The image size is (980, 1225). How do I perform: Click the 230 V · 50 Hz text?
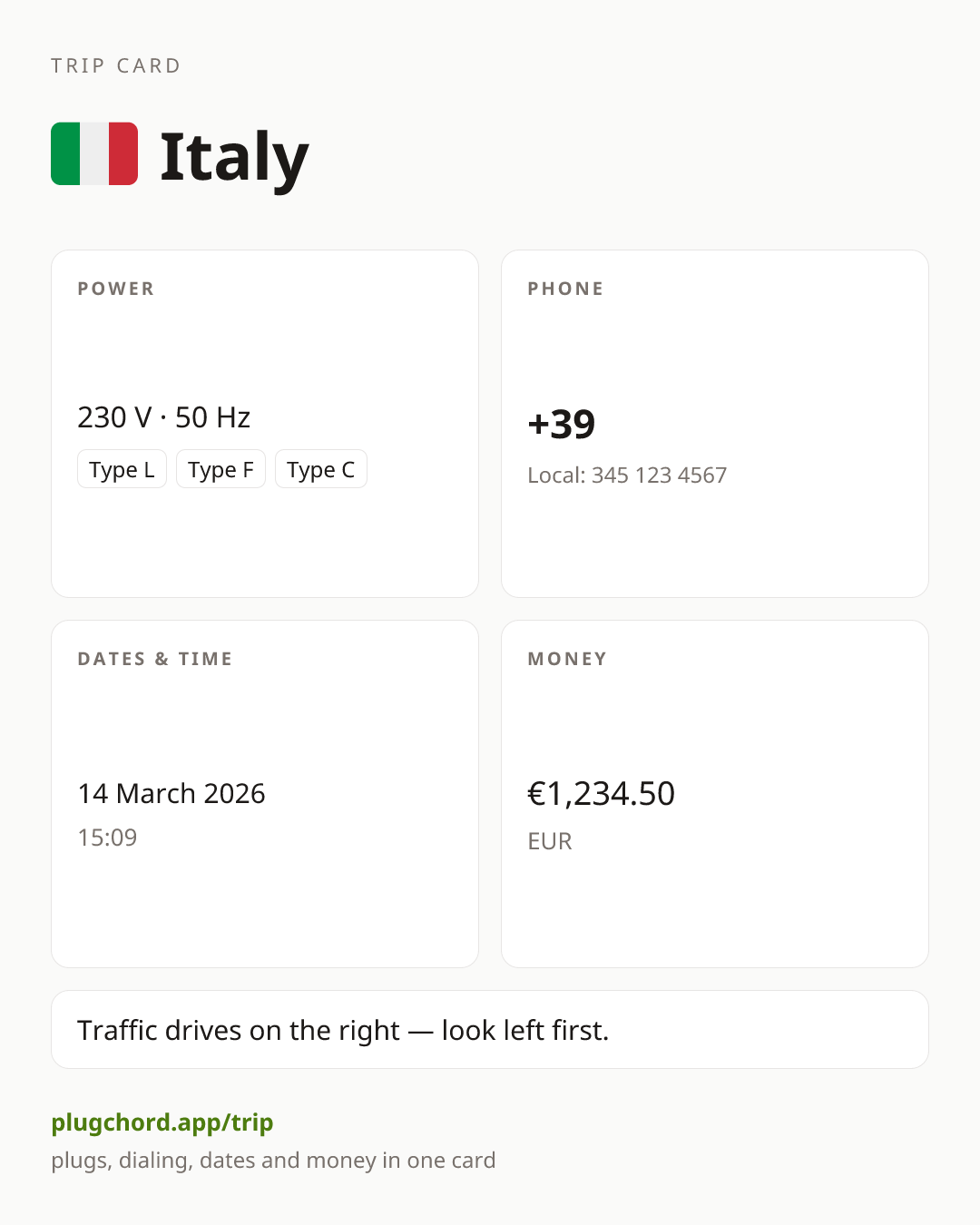163,417
